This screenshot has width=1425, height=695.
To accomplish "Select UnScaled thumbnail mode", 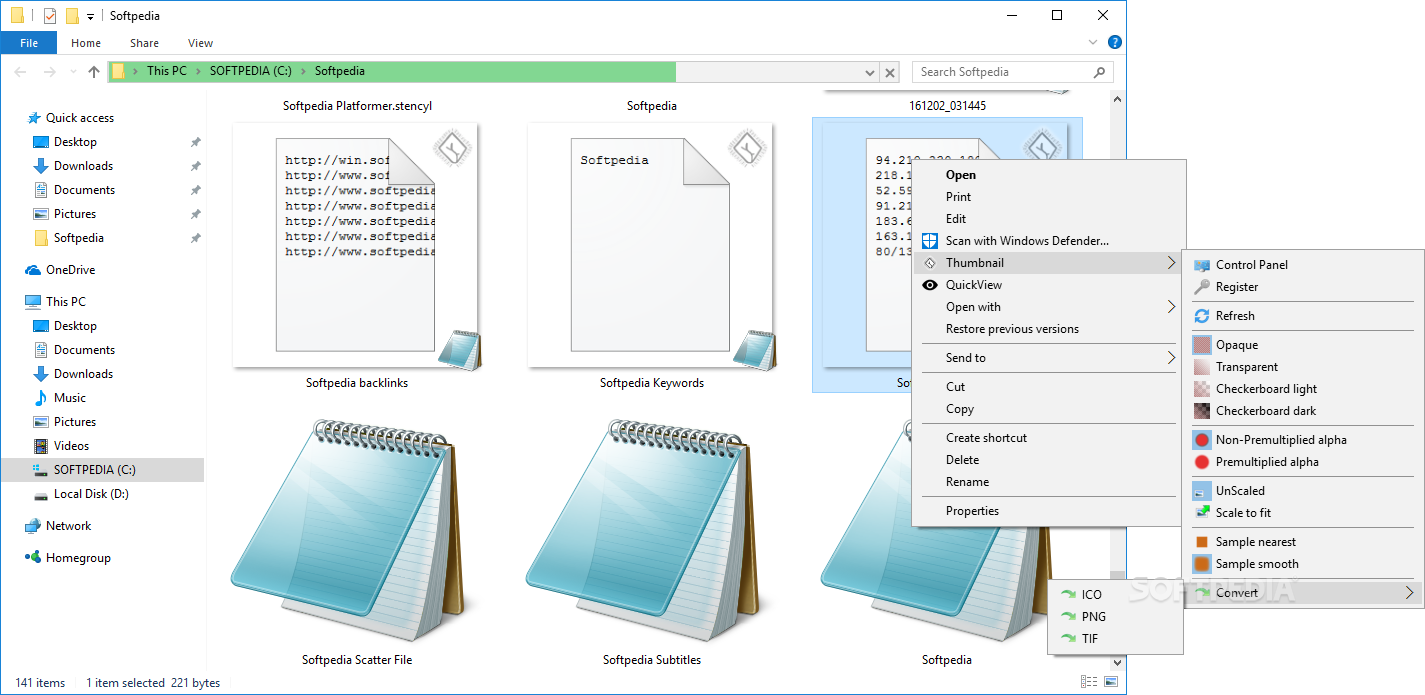I will click(x=1303, y=491).
